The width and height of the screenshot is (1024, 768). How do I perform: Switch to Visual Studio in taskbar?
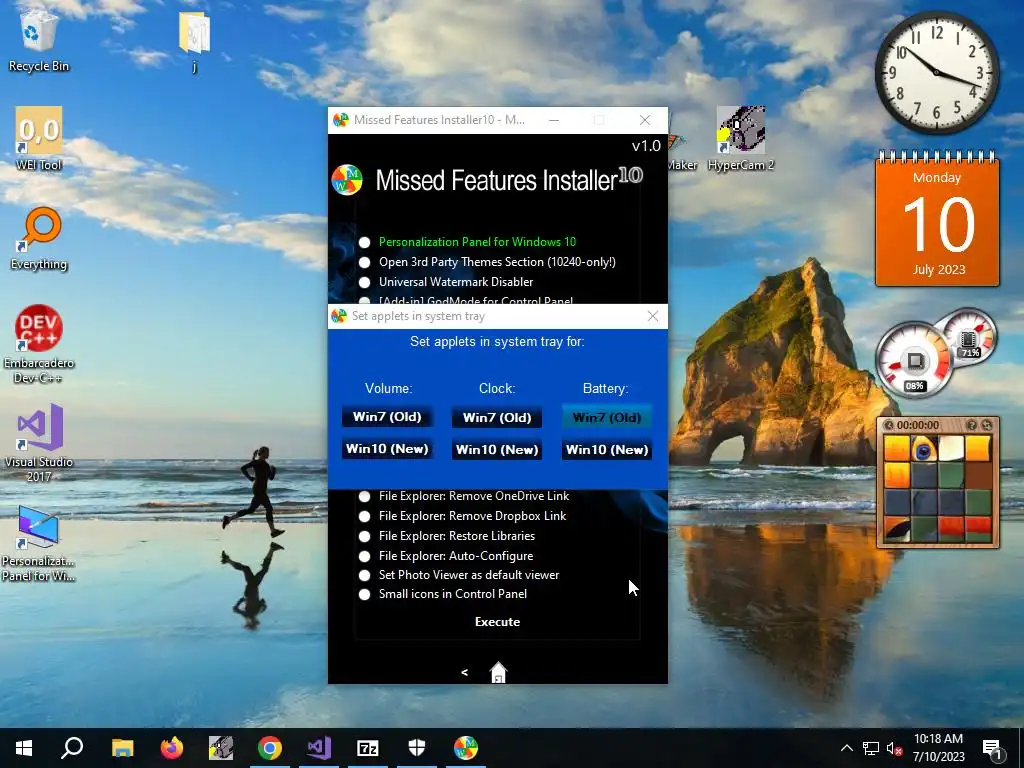pyautogui.click(x=319, y=748)
